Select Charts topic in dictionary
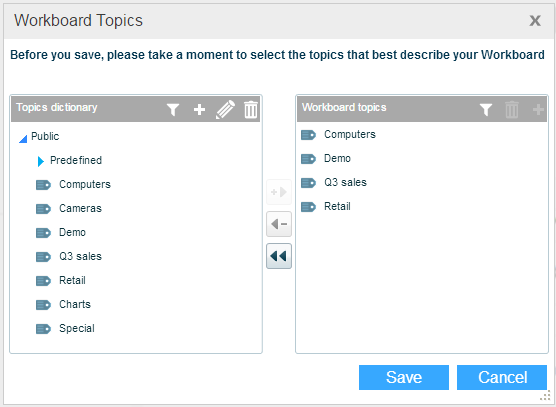This screenshot has height=407, width=556. pos(75,305)
